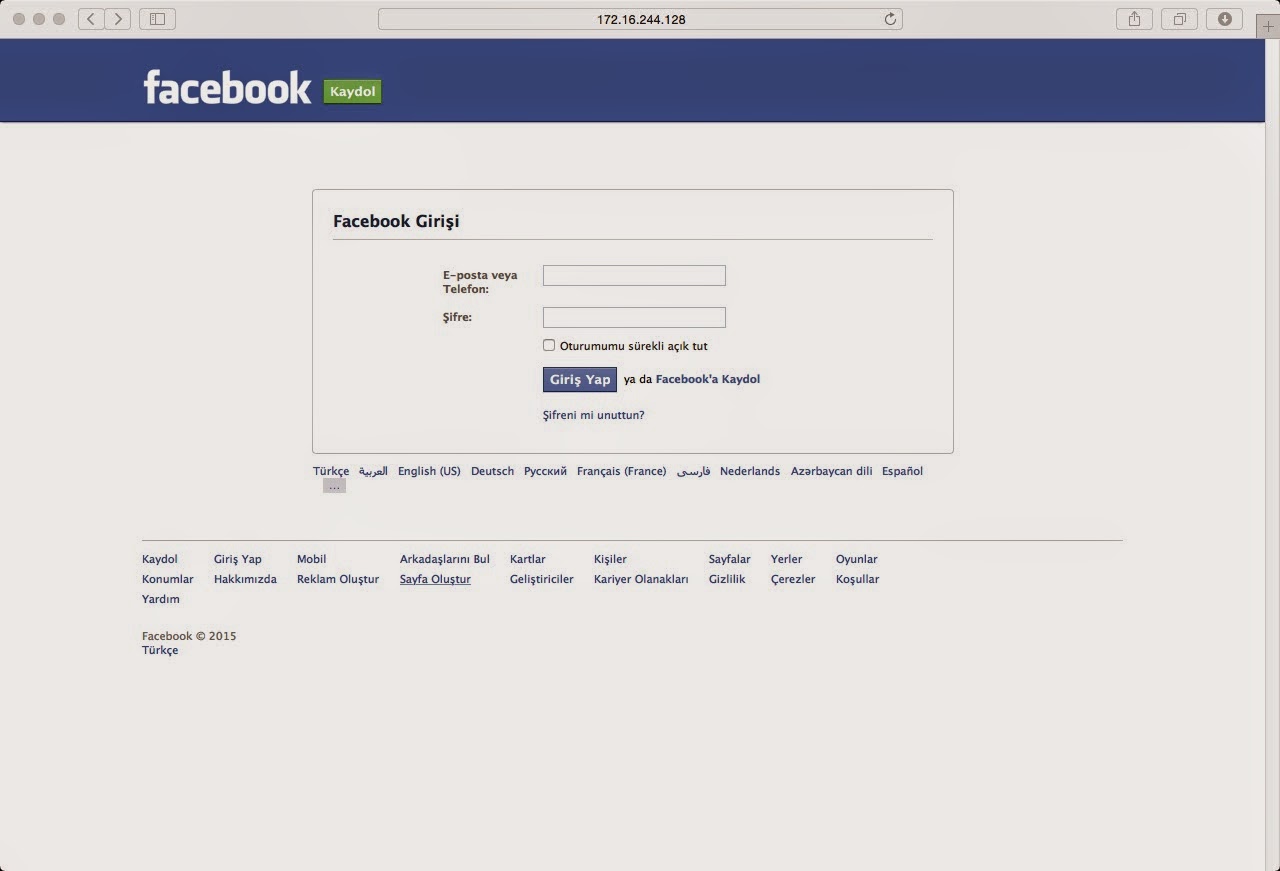Viewport: 1280px width, 871px height.
Task: Select فارسی language
Action: point(693,471)
